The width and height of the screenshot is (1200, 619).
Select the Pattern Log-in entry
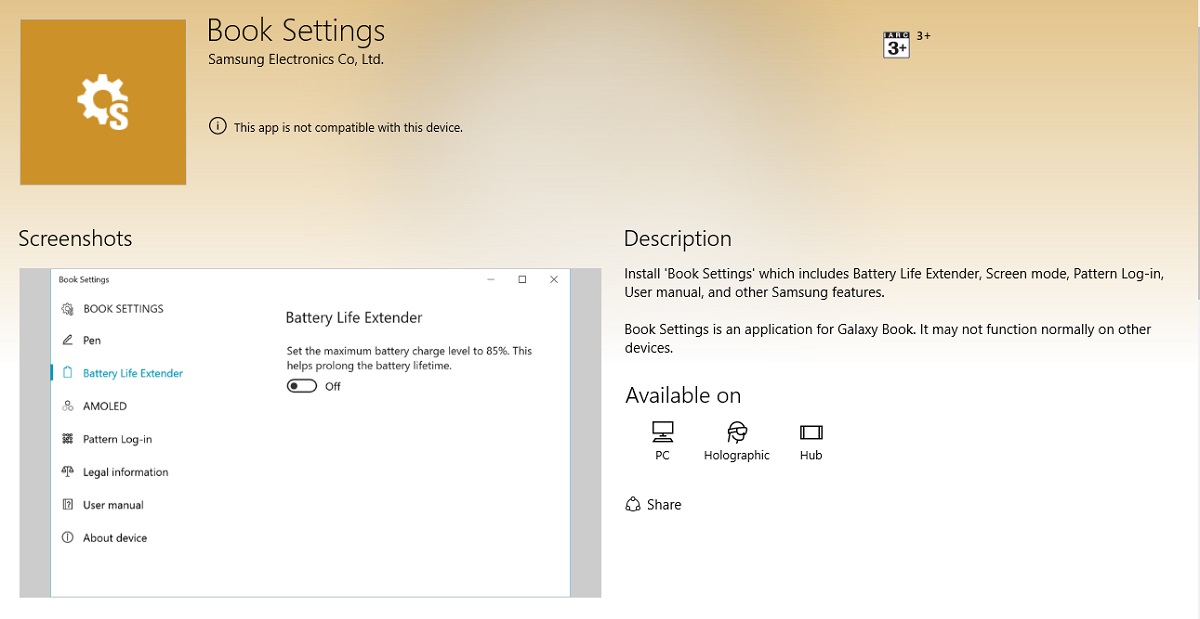point(117,439)
